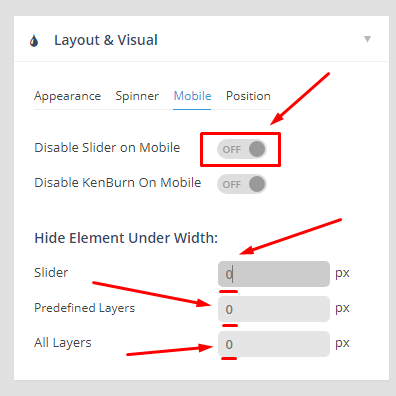The image size is (396, 396).
Task: Click the px unit beside Slider field
Action: click(342, 274)
